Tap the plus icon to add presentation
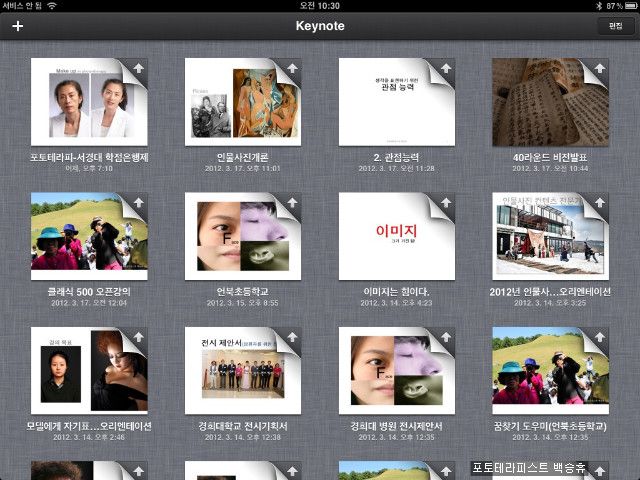 (18, 26)
